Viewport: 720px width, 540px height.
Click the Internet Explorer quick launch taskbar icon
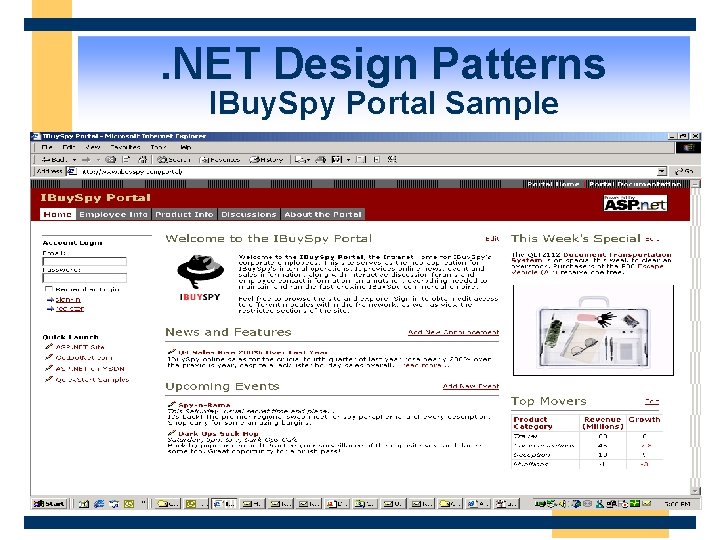click(x=99, y=504)
